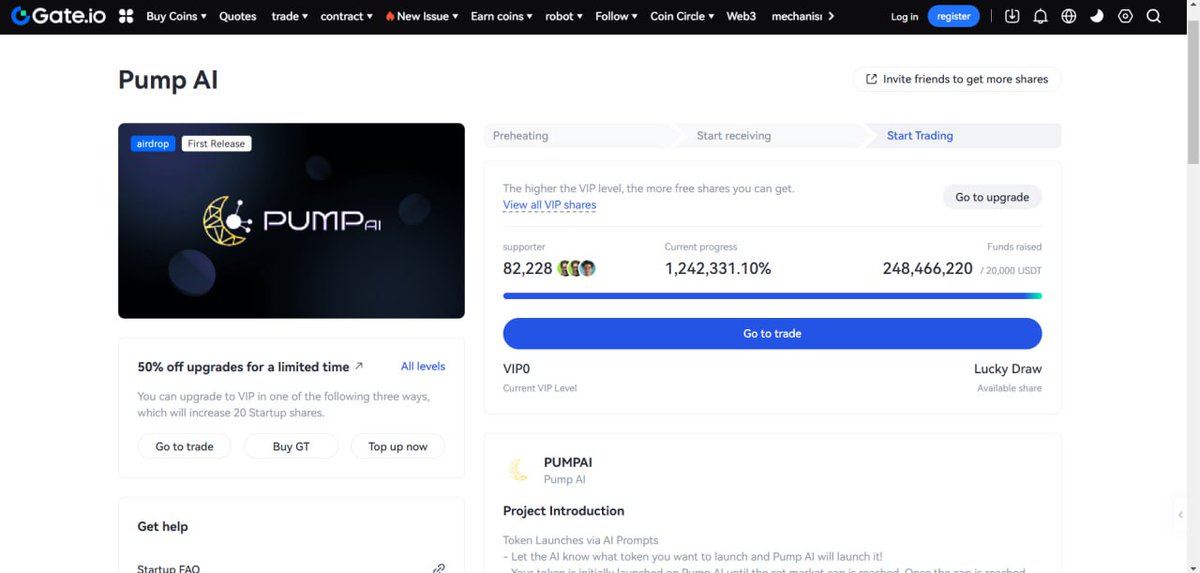The width and height of the screenshot is (1200, 573).
Task: Expand the contract dropdown menu
Action: point(346,16)
